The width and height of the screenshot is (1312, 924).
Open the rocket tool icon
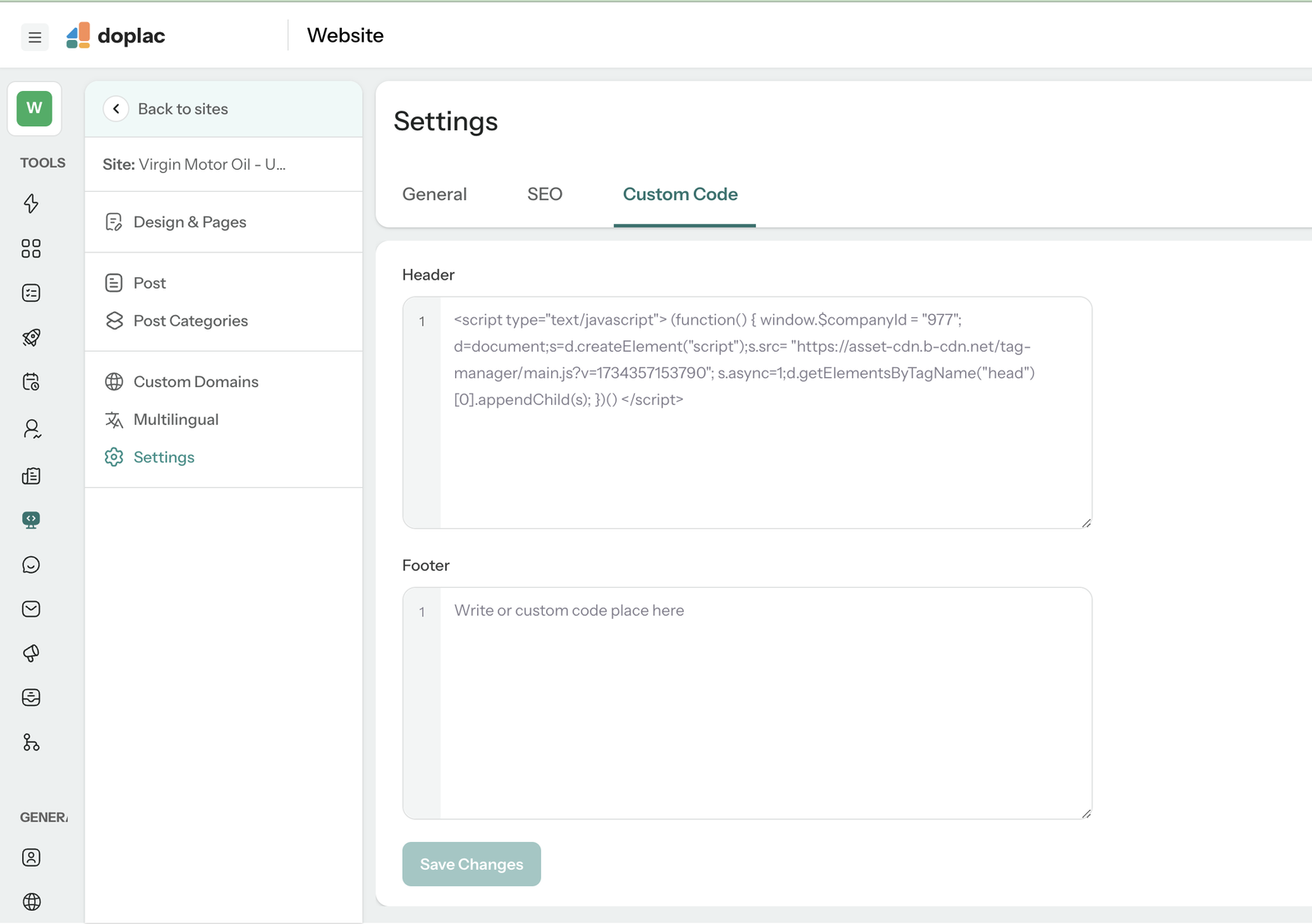pos(31,337)
